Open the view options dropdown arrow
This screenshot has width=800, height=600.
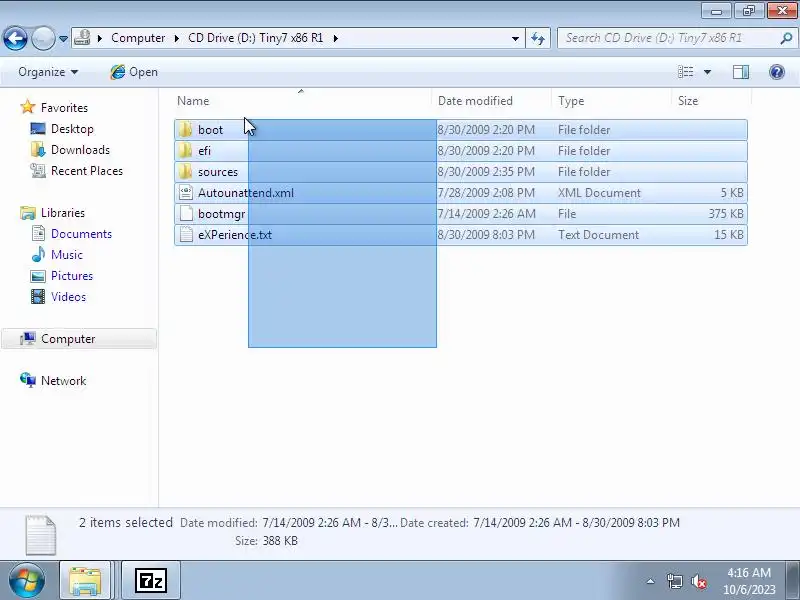coord(707,72)
